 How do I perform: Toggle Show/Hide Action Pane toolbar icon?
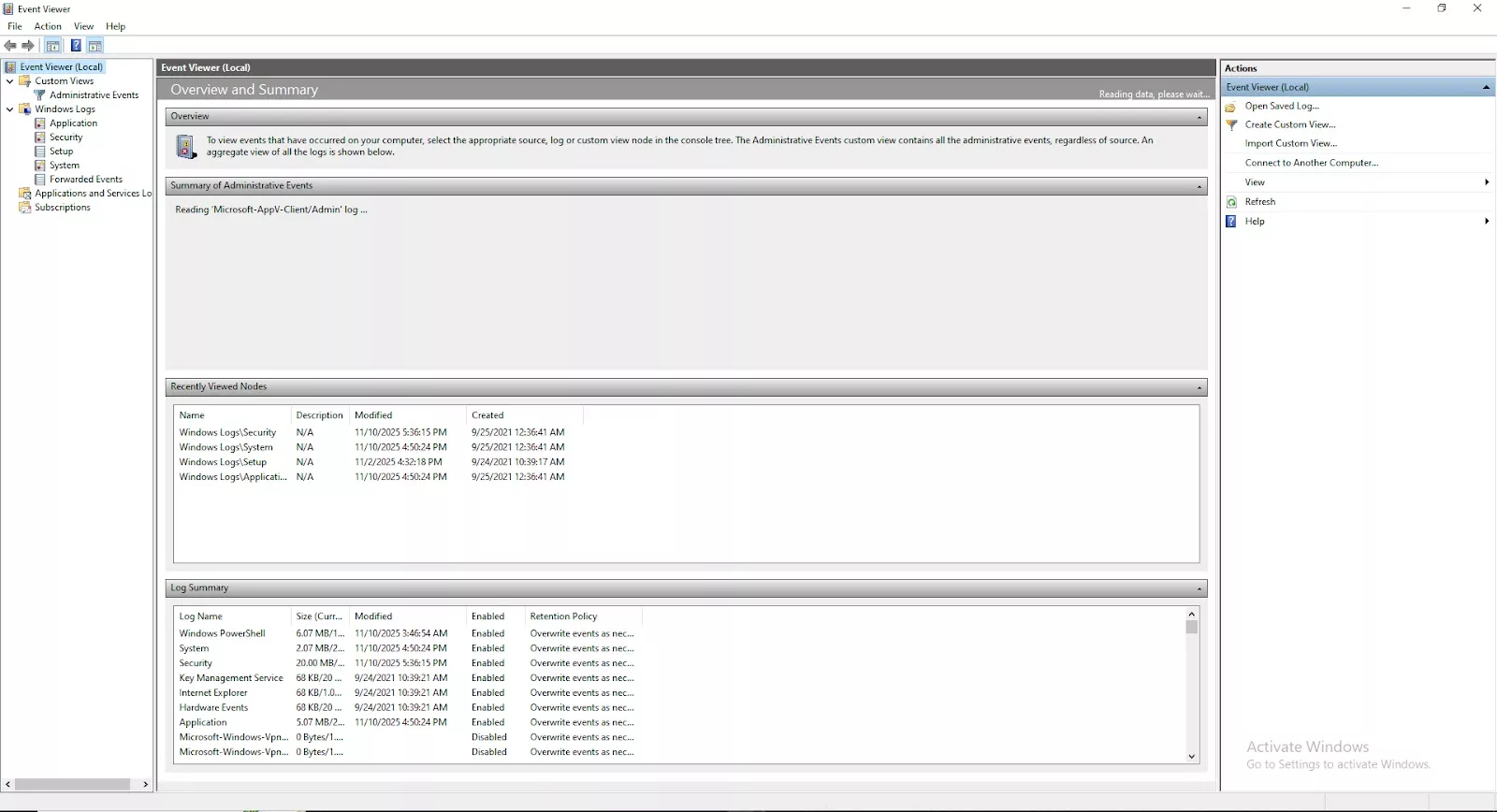pos(95,46)
